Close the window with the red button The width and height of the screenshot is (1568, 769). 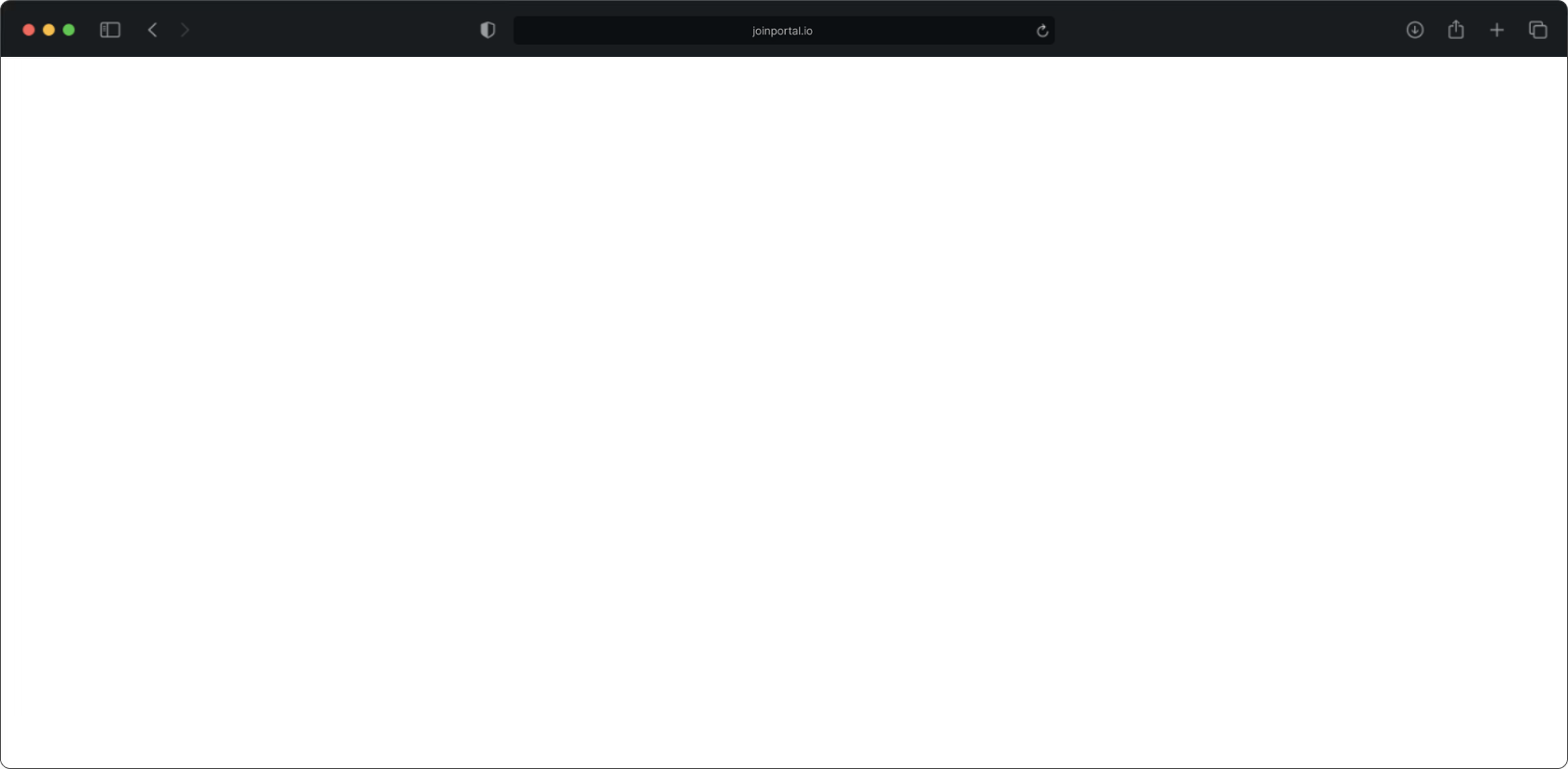pos(29,30)
